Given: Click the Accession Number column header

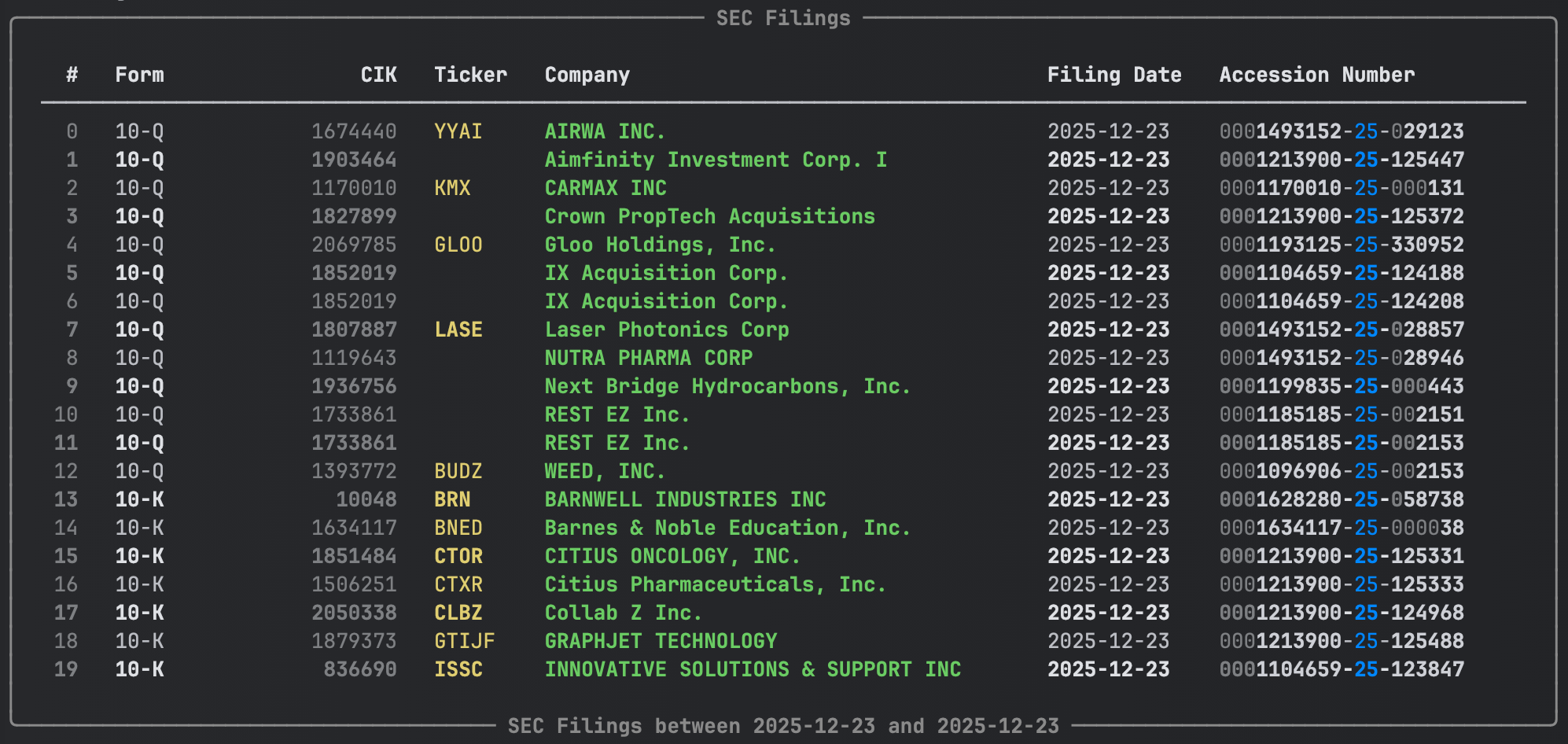Looking at the screenshot, I should click(x=1316, y=75).
